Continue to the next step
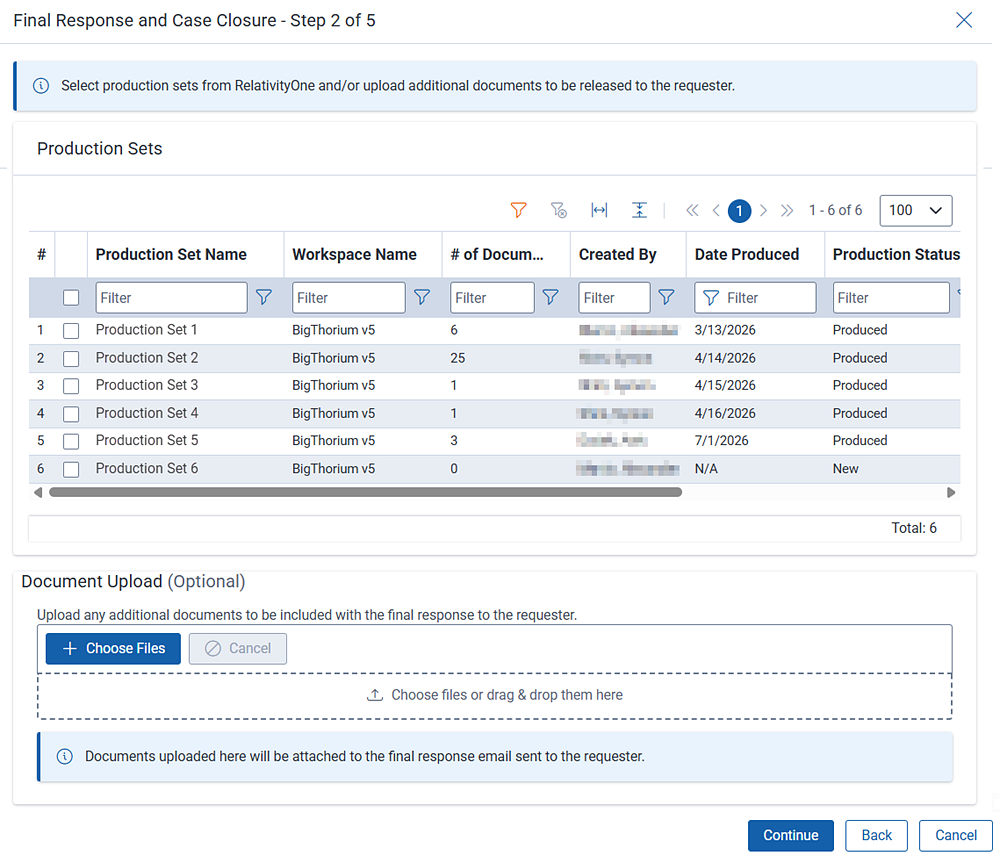This screenshot has width=1000, height=863. 790,836
